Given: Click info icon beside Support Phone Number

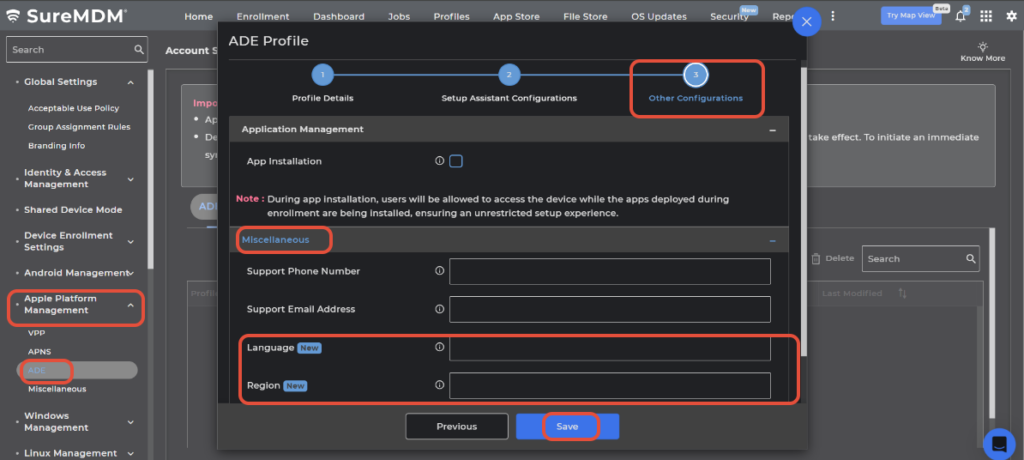Looking at the screenshot, I should (x=439, y=271).
